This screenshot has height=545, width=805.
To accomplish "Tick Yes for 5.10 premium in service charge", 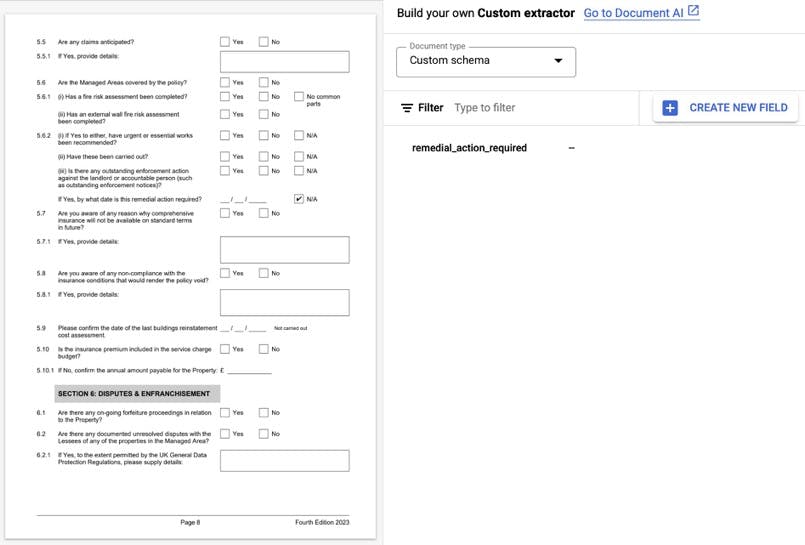I will pos(225,349).
